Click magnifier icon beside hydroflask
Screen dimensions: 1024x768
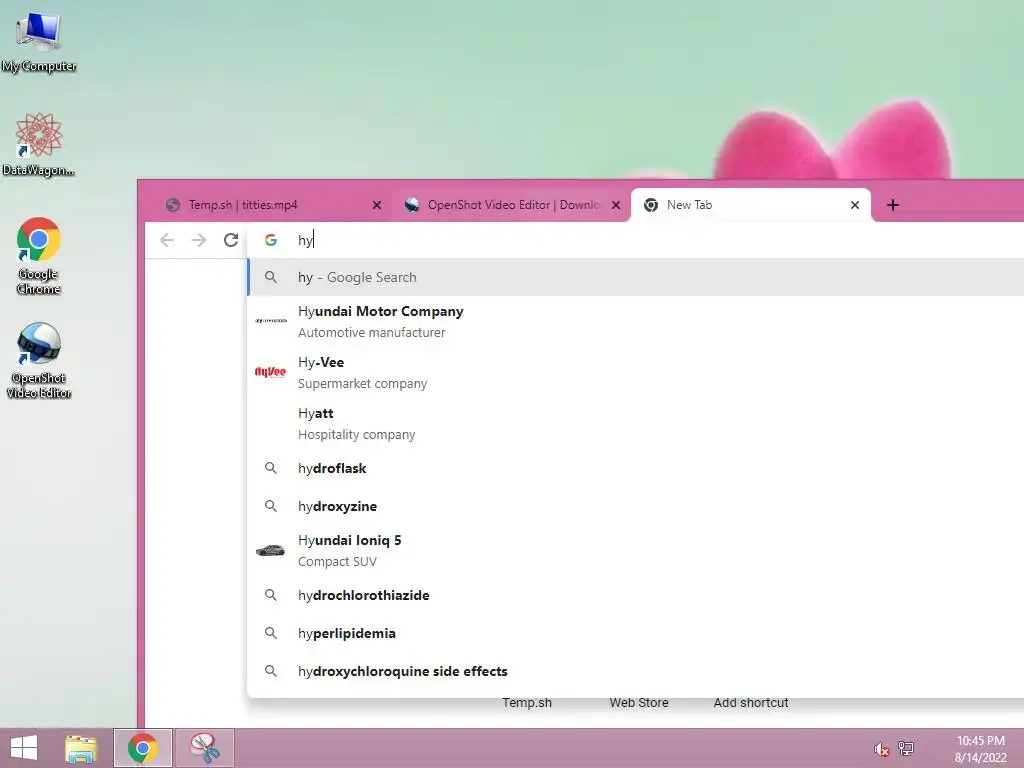(x=270, y=468)
